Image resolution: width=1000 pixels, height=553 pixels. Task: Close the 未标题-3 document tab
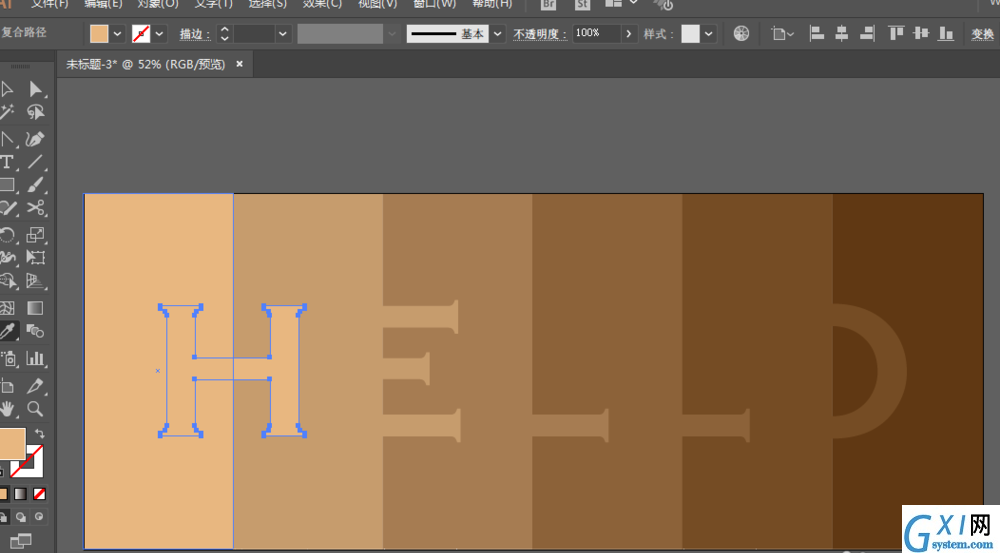coord(239,64)
